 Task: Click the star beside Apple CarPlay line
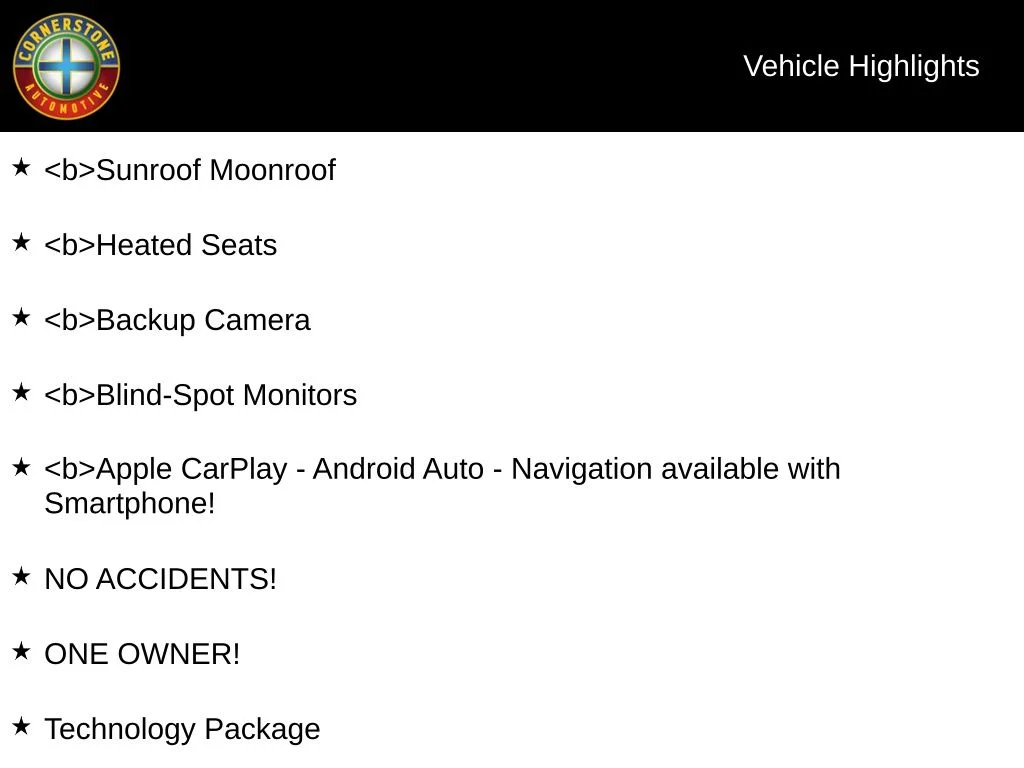point(22,467)
